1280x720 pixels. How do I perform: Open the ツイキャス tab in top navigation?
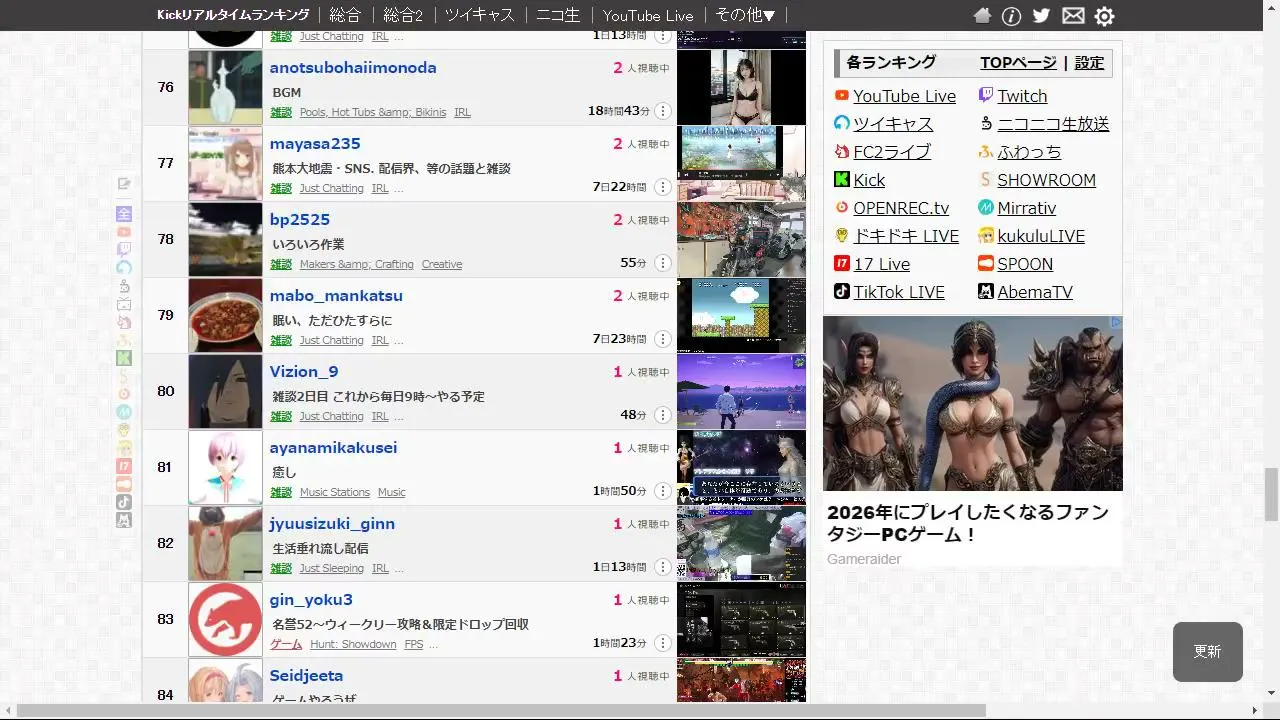click(x=480, y=15)
